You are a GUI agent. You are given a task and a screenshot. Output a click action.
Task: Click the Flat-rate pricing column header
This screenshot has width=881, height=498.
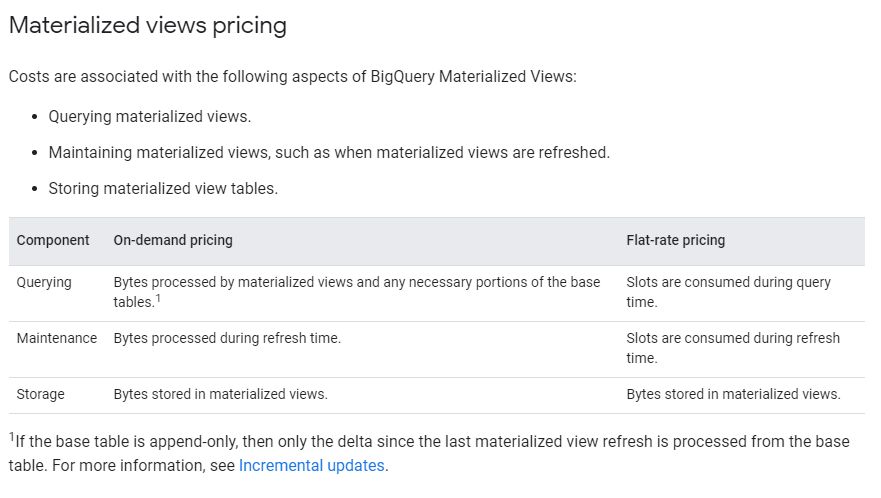point(676,240)
